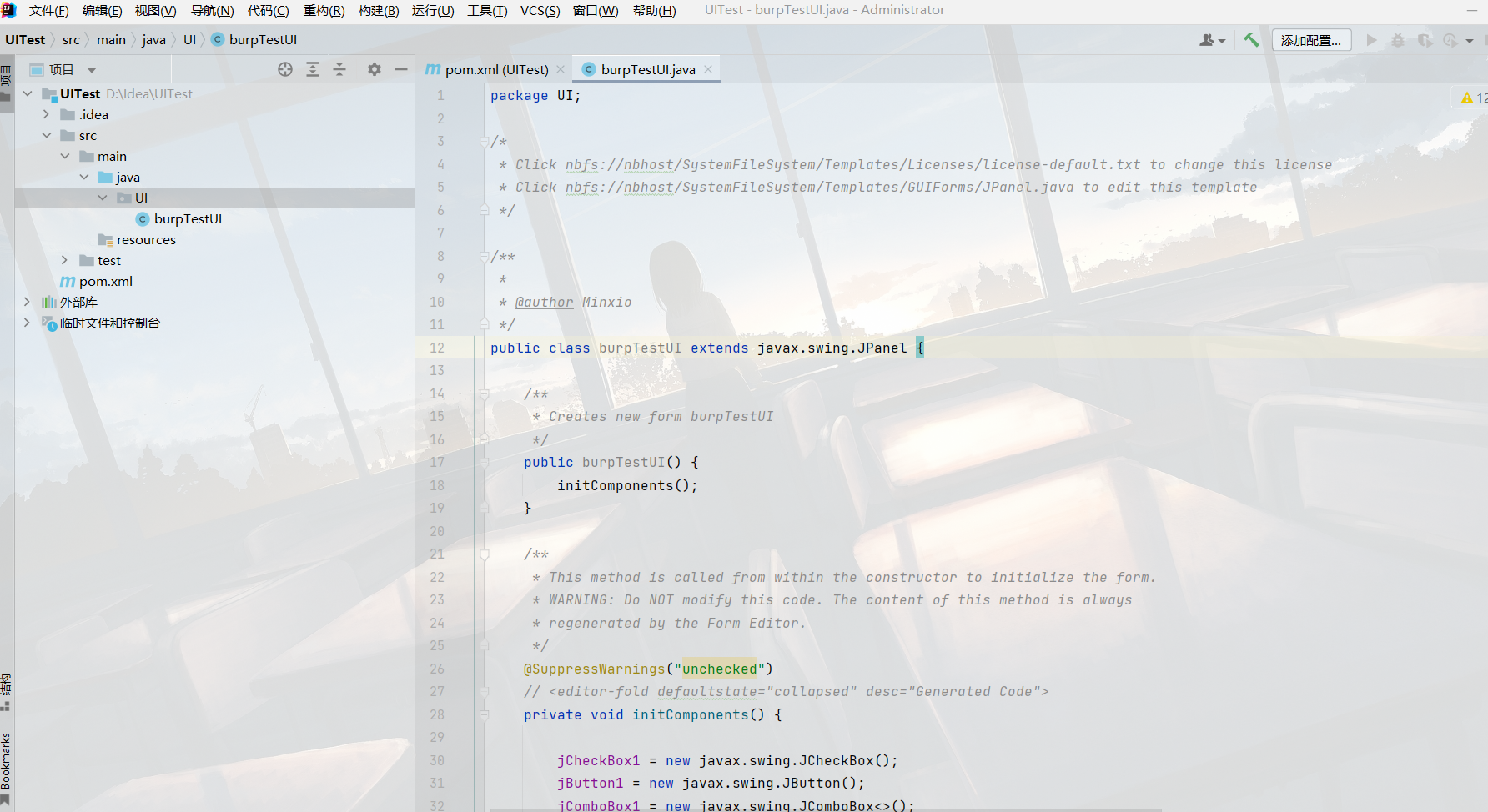Expand the test folder in tree
The image size is (1488, 812).
click(65, 260)
